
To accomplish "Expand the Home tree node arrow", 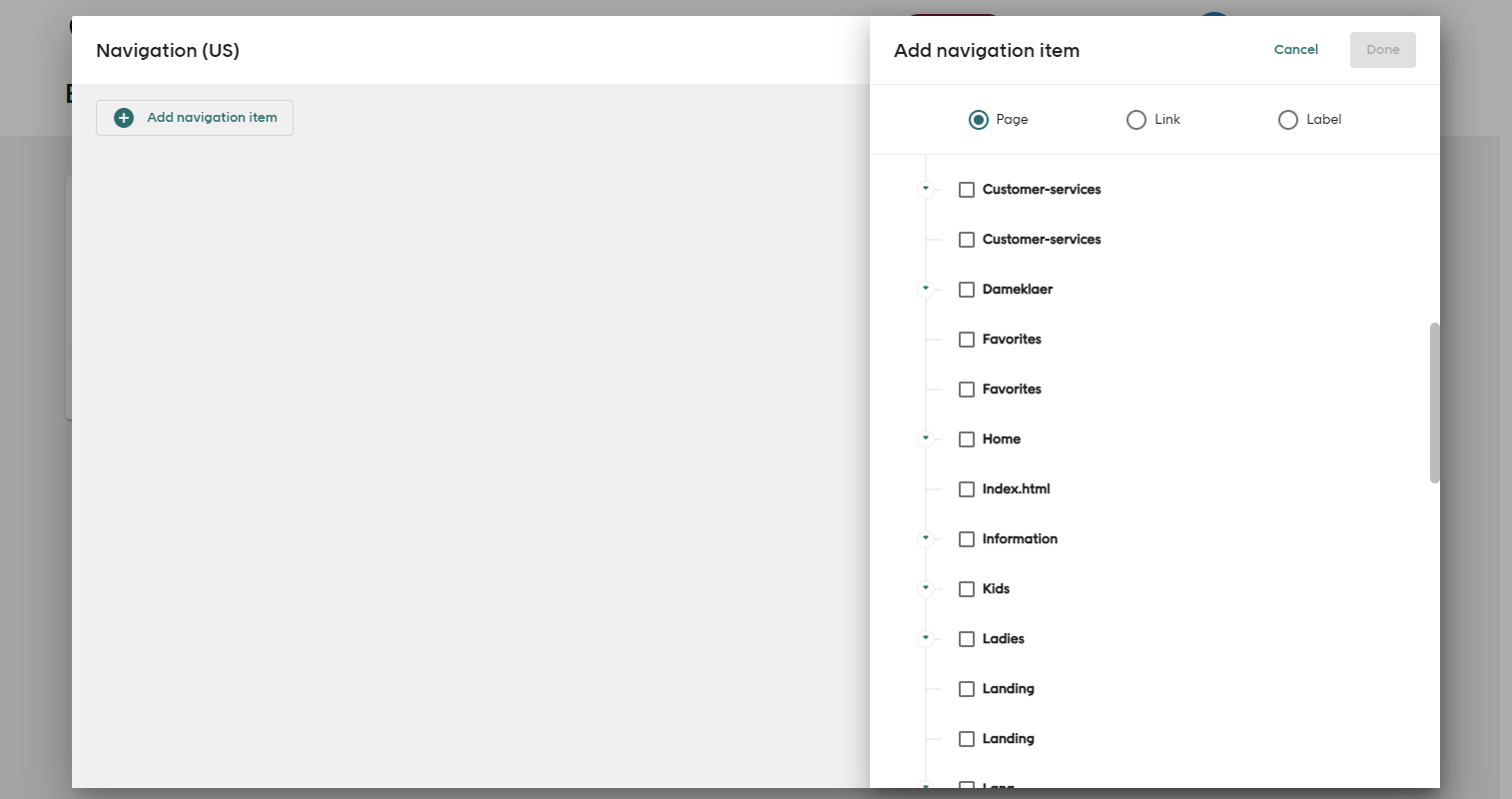I will click(926, 438).
